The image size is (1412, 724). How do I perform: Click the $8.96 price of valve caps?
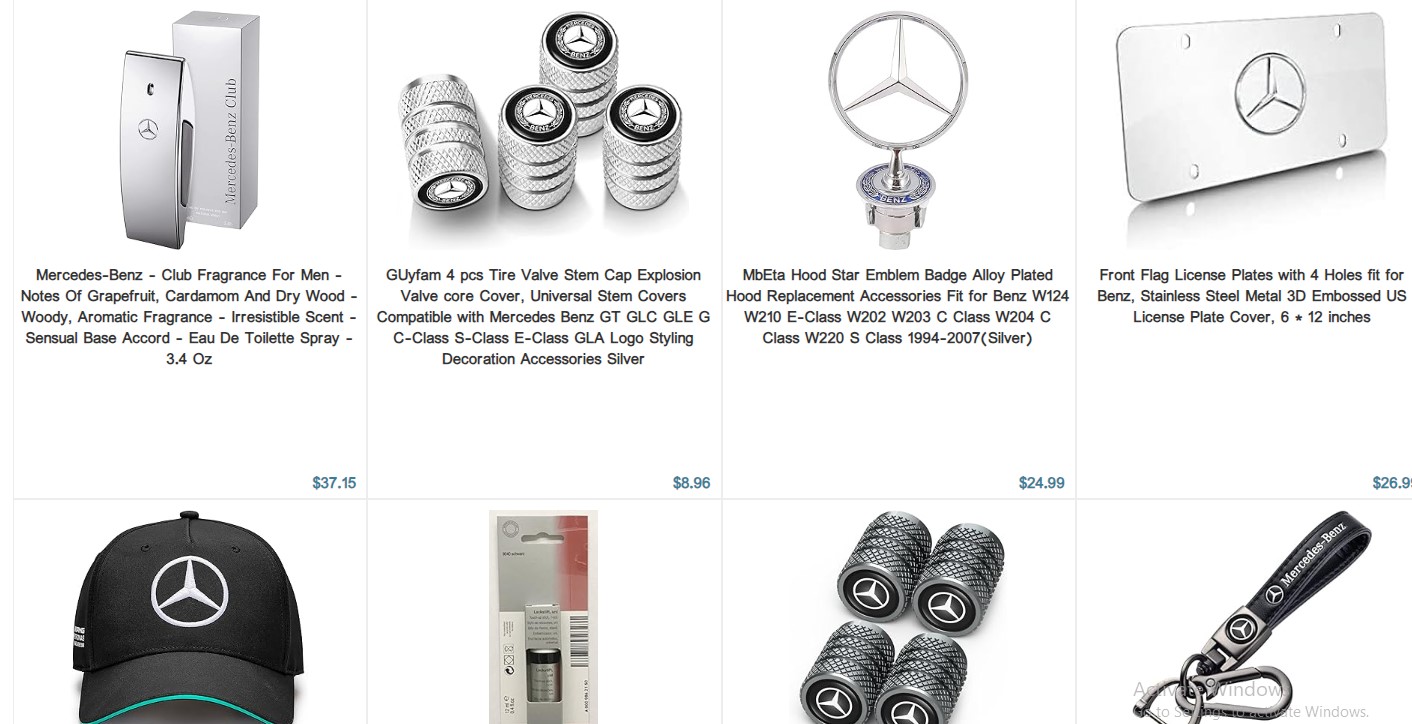pos(691,483)
